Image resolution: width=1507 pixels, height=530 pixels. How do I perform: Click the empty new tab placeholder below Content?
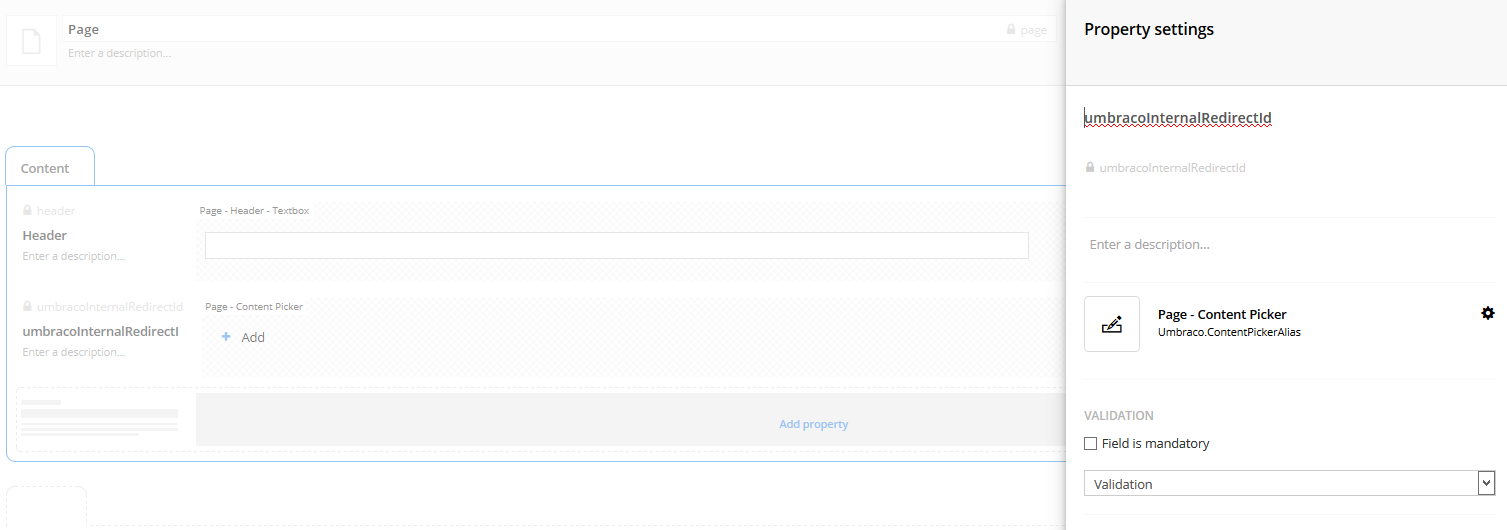(46, 505)
